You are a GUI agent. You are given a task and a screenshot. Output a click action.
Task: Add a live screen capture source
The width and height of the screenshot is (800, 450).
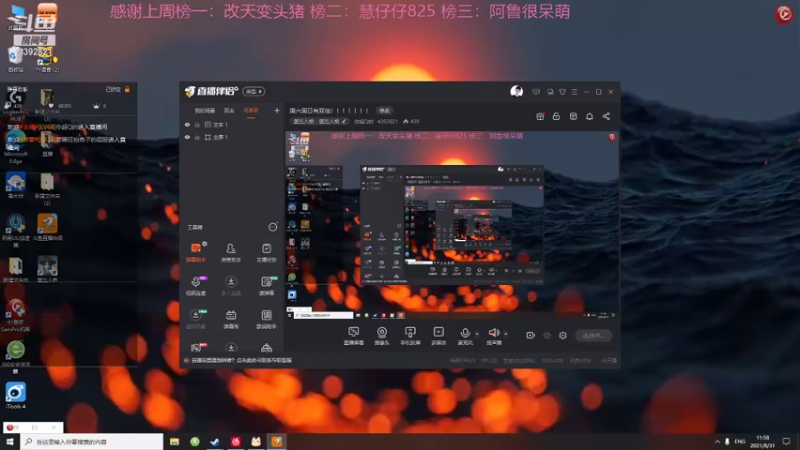354,336
